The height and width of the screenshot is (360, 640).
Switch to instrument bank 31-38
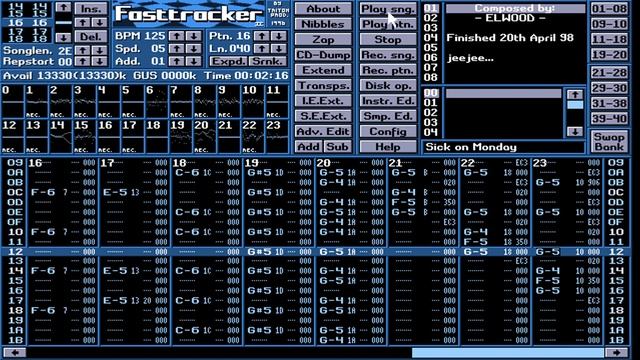click(x=609, y=103)
